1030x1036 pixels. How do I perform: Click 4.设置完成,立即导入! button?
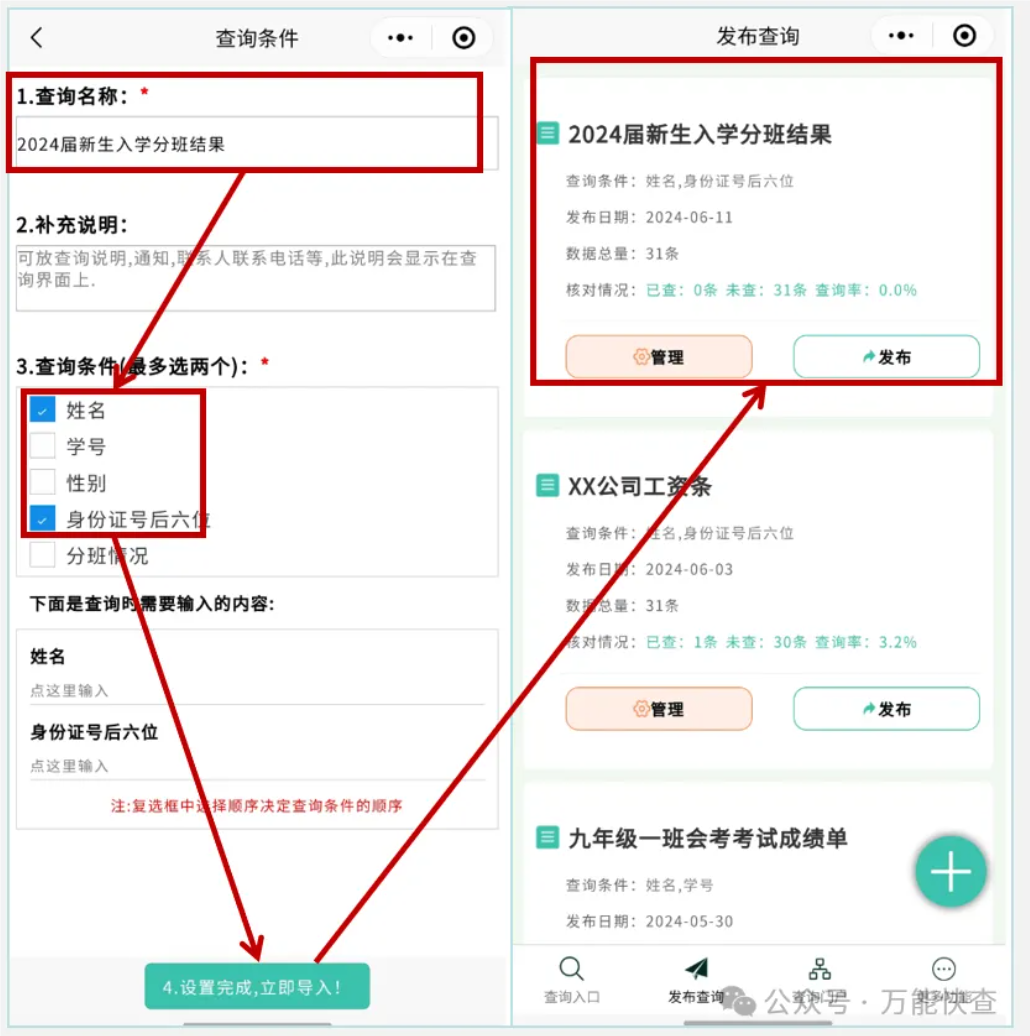(257, 986)
